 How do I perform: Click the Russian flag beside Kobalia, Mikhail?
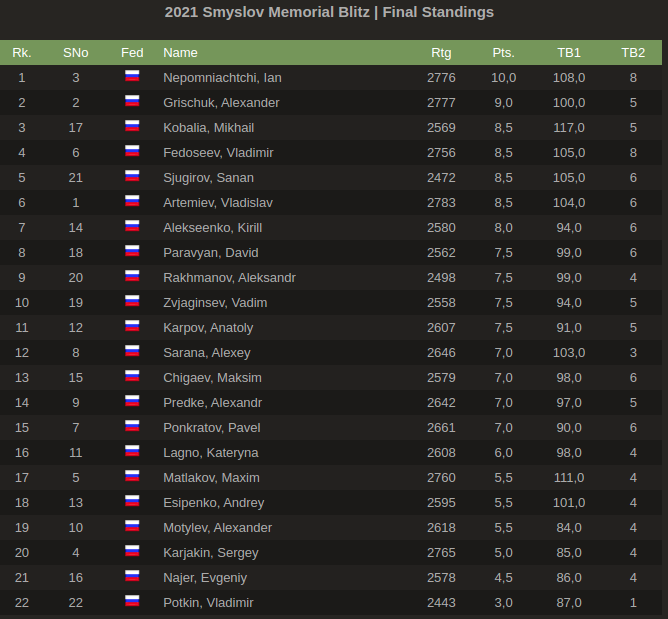pyautogui.click(x=132, y=127)
